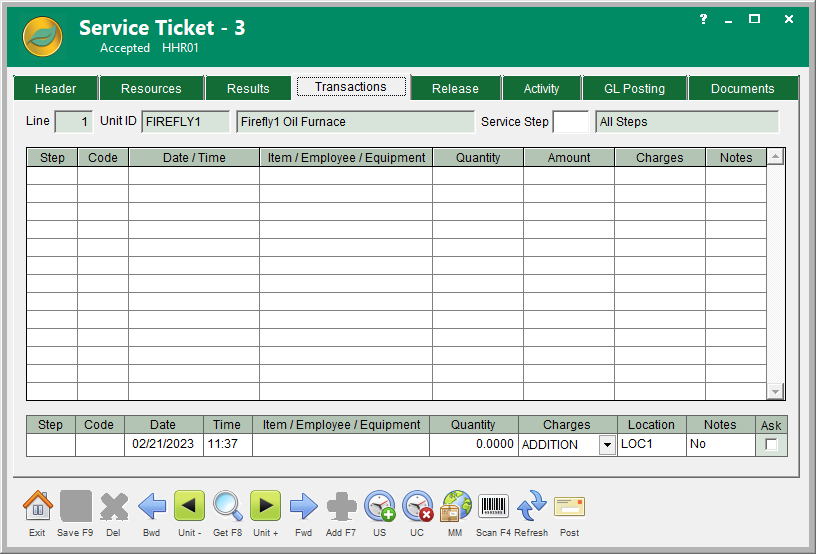Screen dimensions: 816x554
Task: Click the US clock icon
Action: click(x=379, y=506)
